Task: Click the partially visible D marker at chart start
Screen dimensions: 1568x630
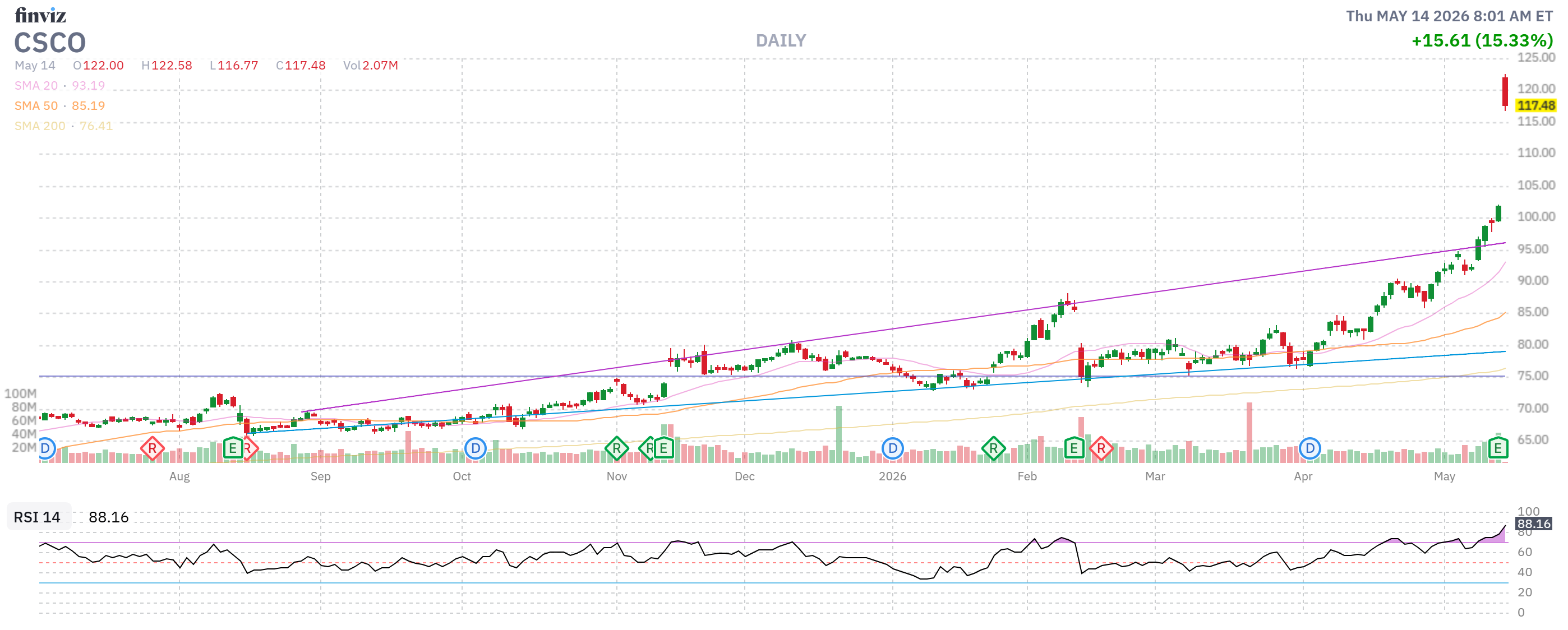Action: tap(47, 449)
